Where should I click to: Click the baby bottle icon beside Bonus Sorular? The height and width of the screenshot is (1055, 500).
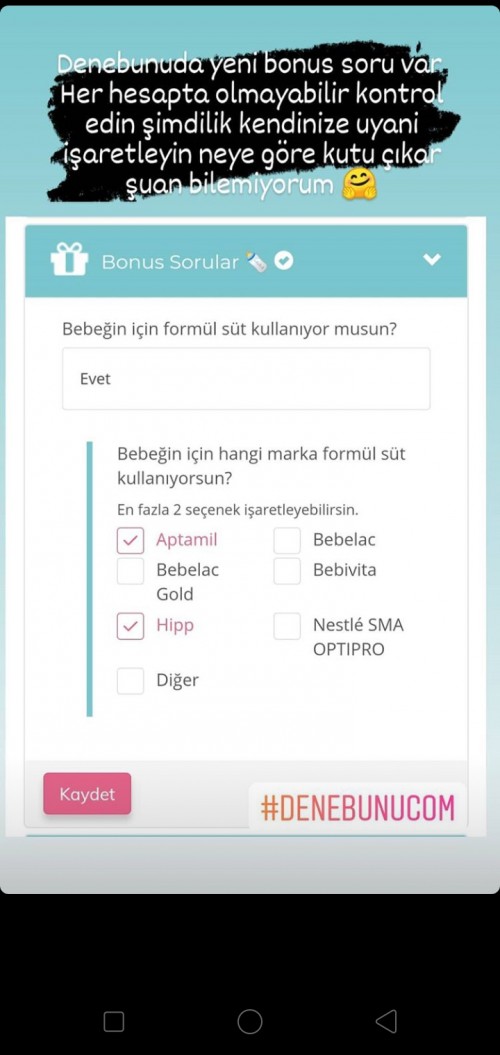click(x=256, y=261)
